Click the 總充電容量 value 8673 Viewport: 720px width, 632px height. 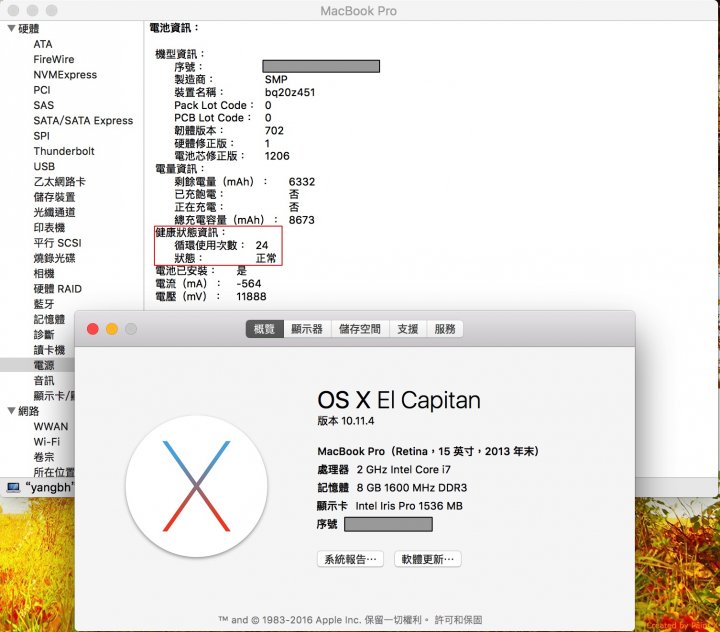click(x=302, y=220)
